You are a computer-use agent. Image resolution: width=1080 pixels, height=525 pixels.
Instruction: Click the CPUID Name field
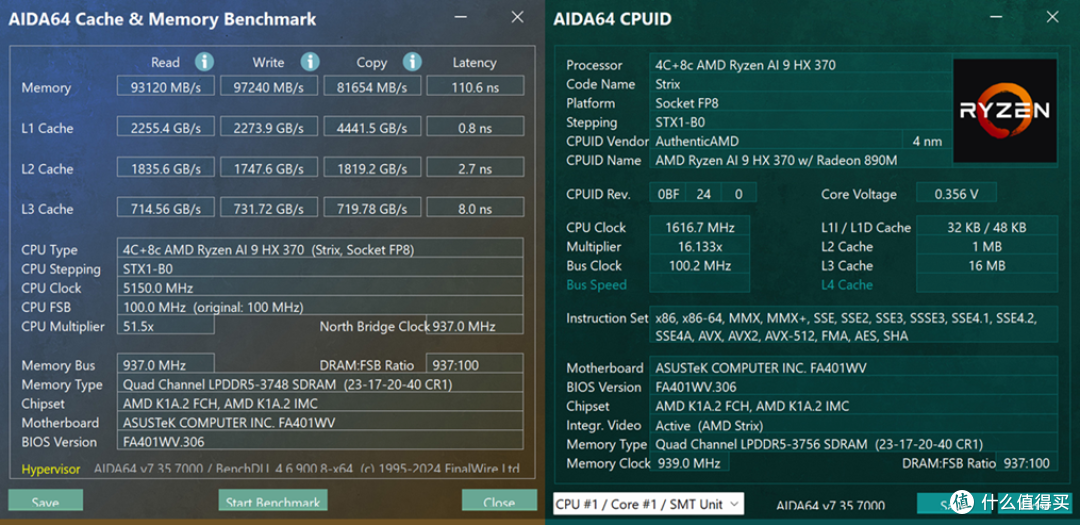[x=801, y=161]
